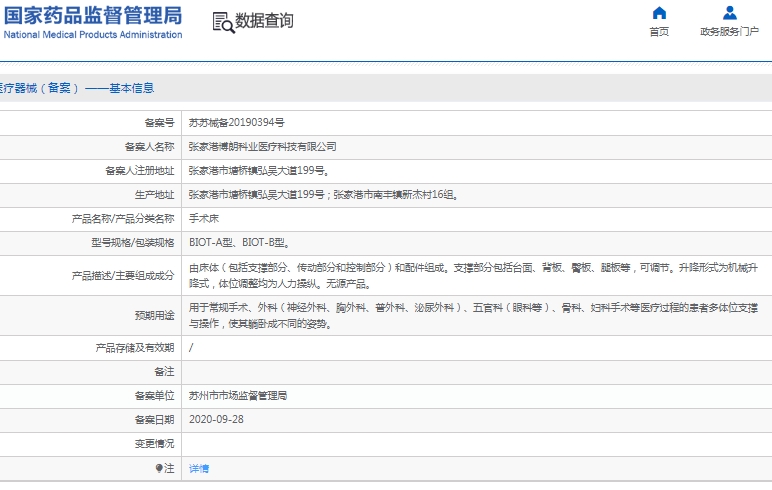Screen dimensions: 772x490
Task: Click the 生产地址 label
Action: (x=155, y=195)
